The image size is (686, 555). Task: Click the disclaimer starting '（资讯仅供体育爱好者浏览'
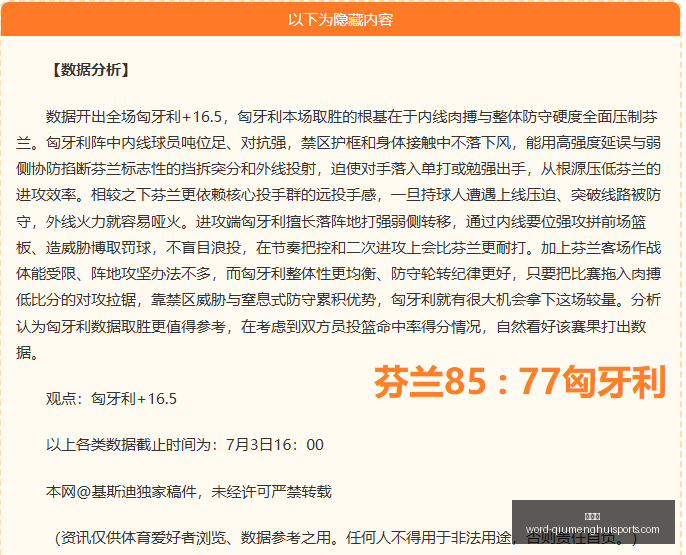click(346, 538)
